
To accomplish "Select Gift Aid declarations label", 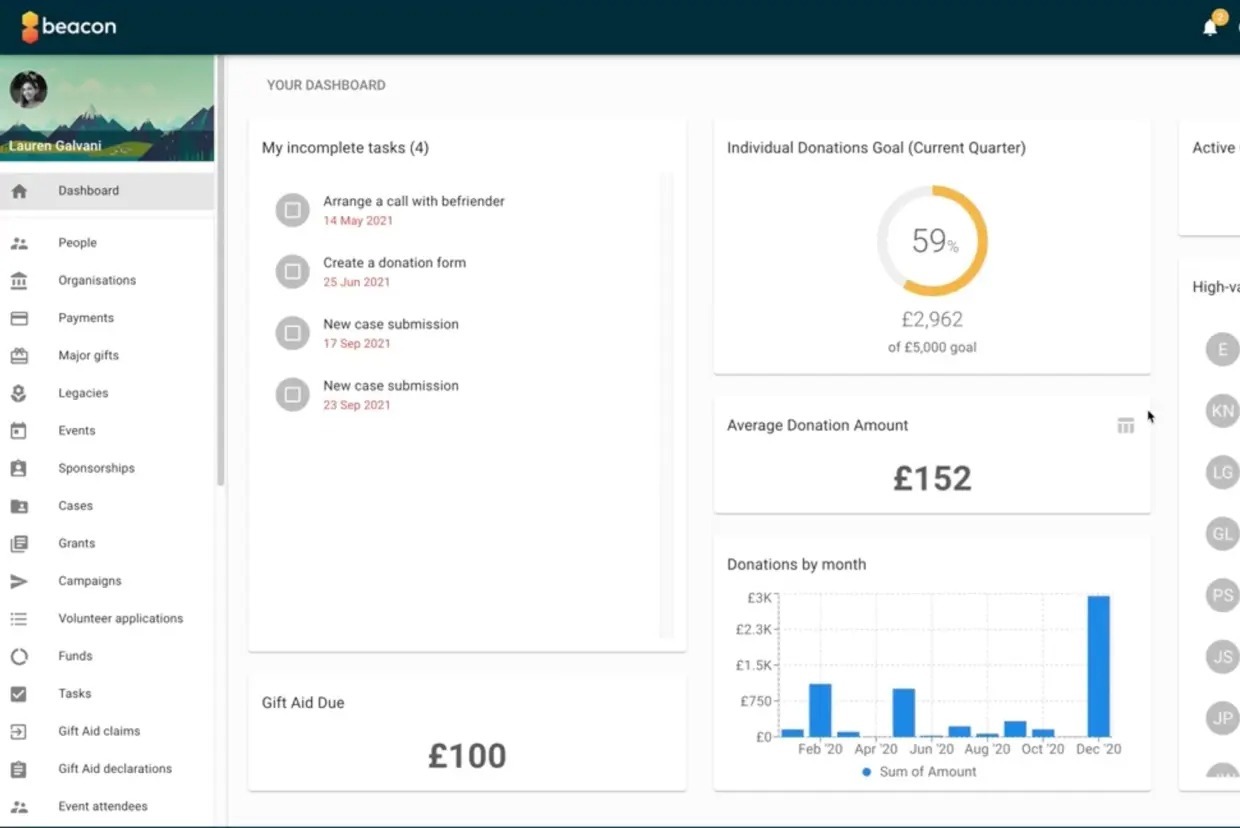I will point(115,769).
